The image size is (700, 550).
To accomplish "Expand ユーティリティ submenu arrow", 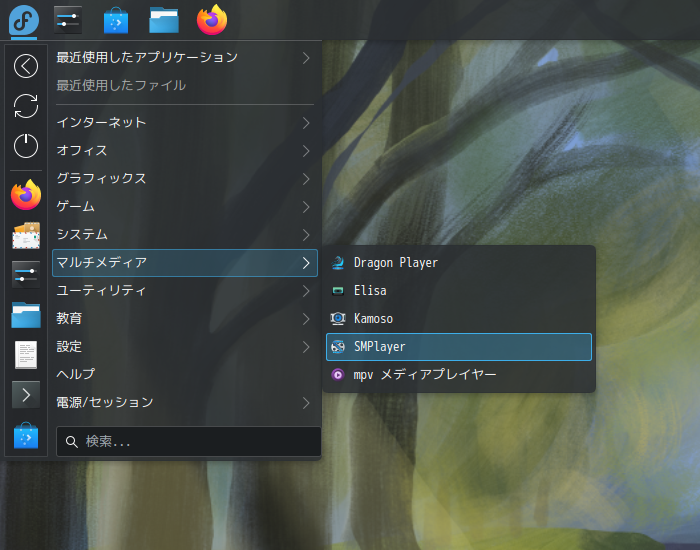I will coord(306,291).
